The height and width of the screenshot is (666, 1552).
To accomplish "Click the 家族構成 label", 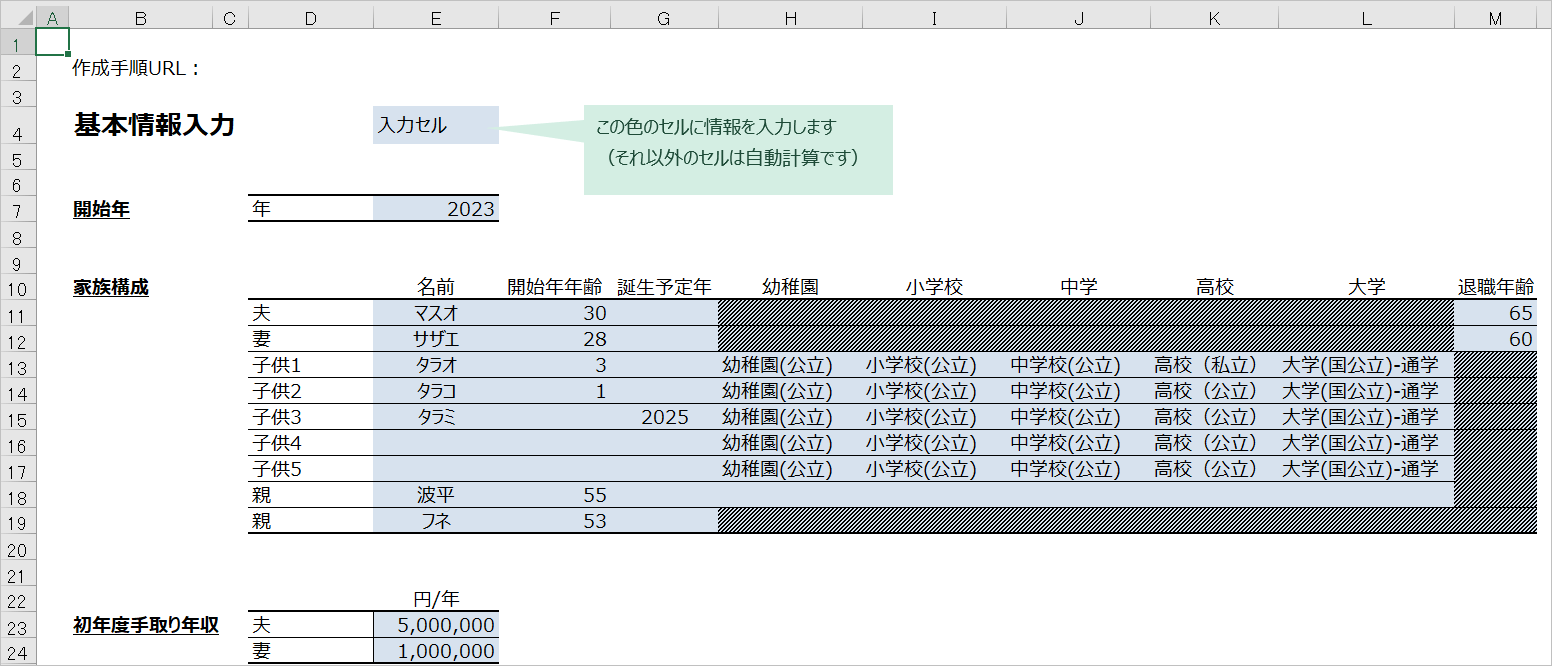I will 111,287.
